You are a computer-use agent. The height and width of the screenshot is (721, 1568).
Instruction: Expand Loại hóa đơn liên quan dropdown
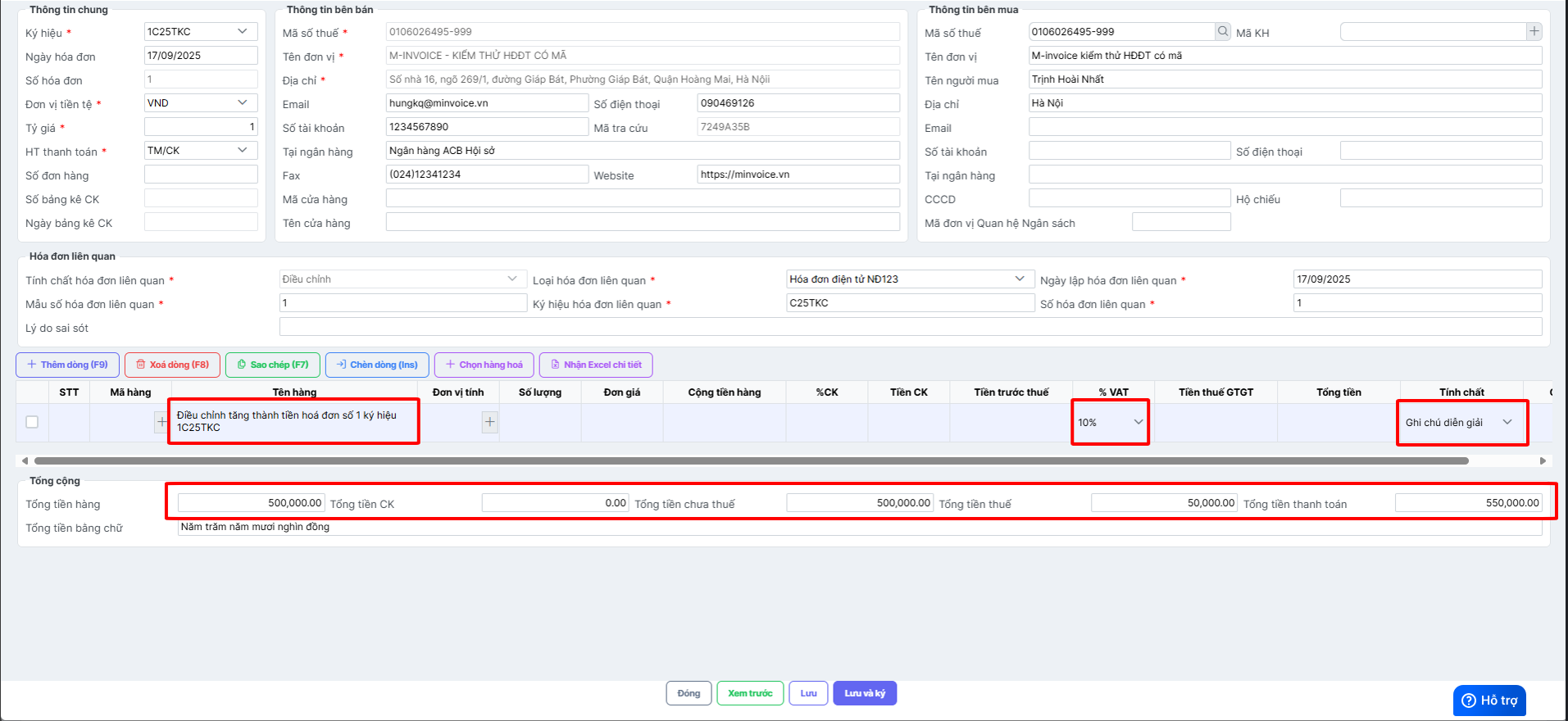coord(909,279)
